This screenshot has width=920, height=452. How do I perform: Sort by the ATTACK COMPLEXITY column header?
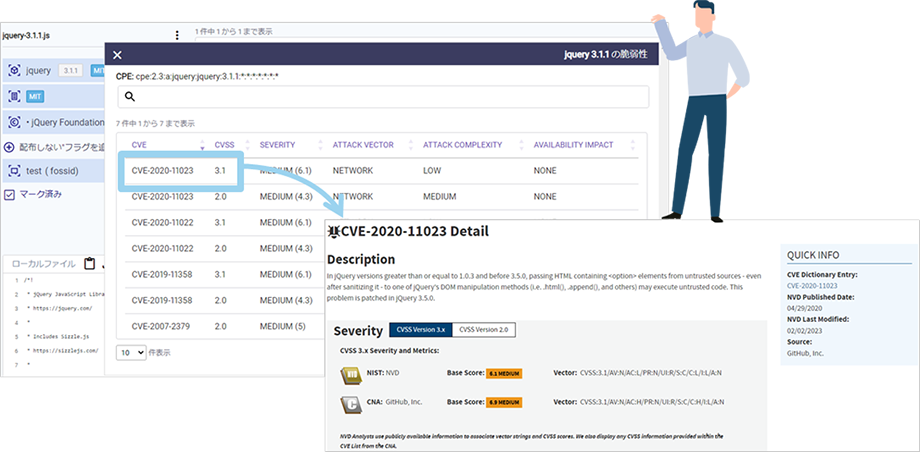(x=462, y=145)
